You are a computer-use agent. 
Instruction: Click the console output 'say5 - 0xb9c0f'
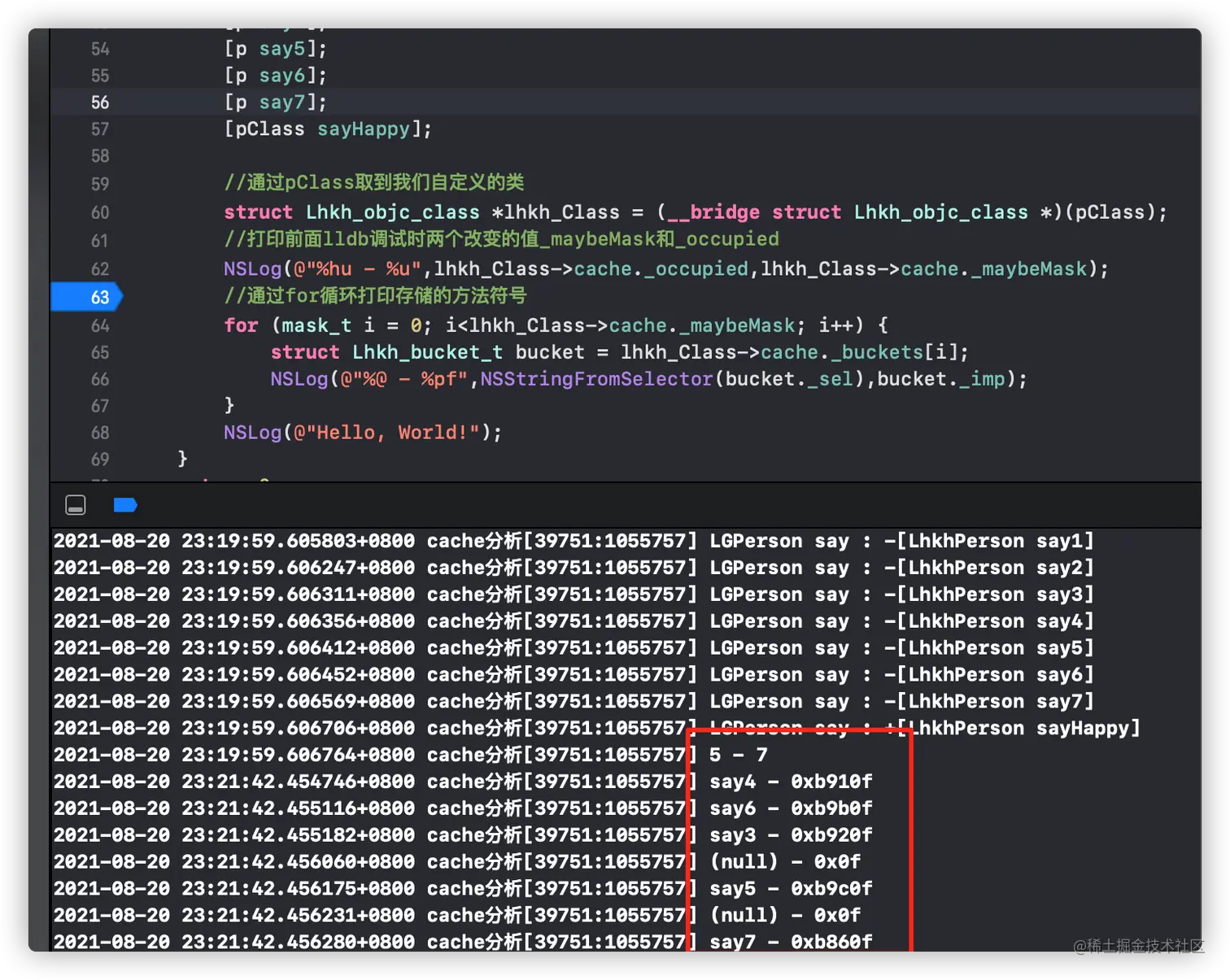pyautogui.click(x=791, y=889)
